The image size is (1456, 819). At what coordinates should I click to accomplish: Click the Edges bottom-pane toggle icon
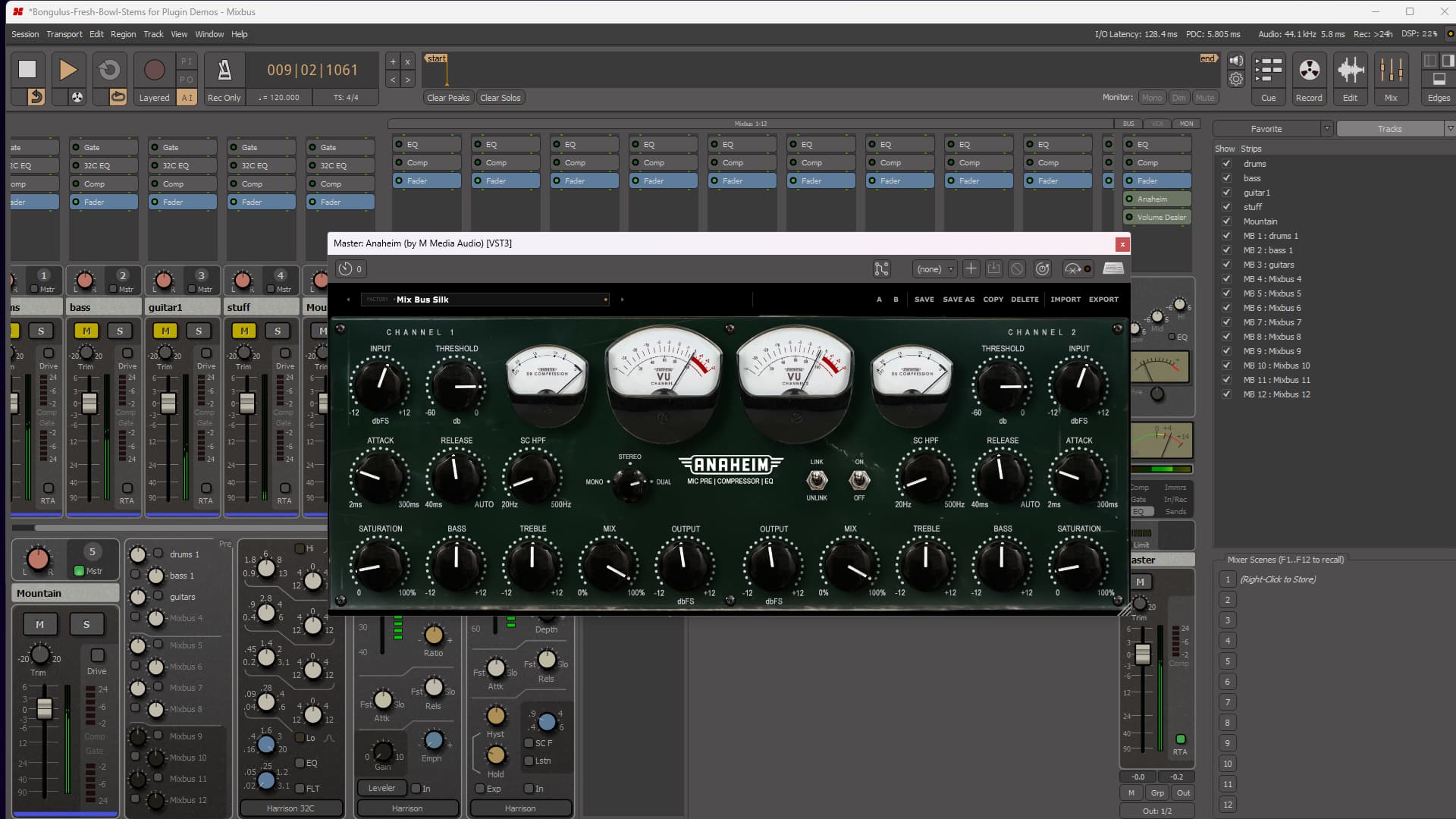tap(1439, 79)
